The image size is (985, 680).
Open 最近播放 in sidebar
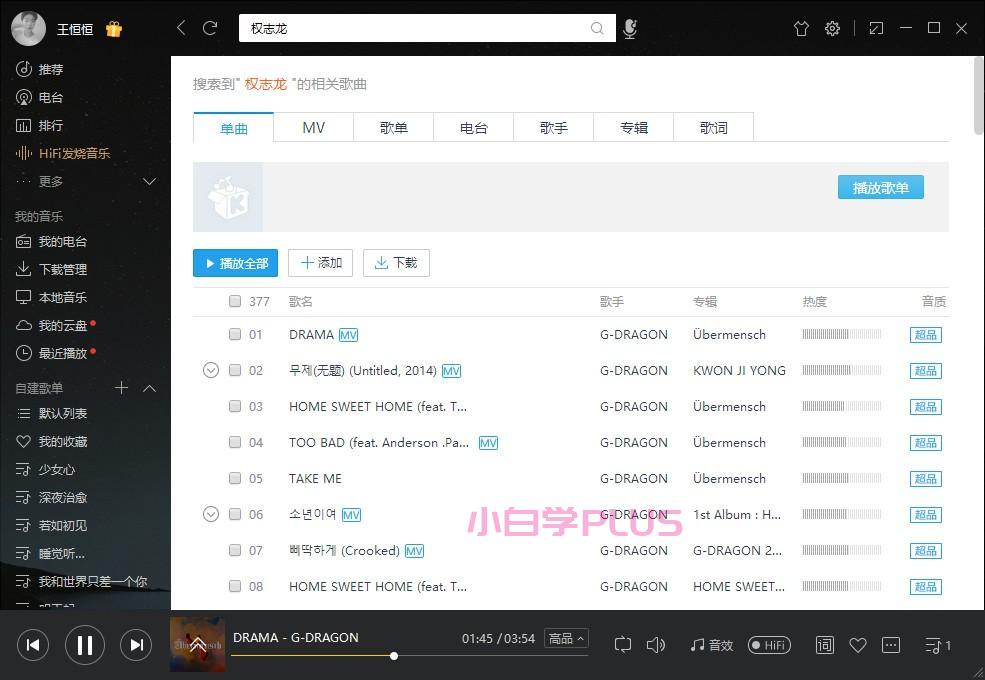[x=51, y=353]
